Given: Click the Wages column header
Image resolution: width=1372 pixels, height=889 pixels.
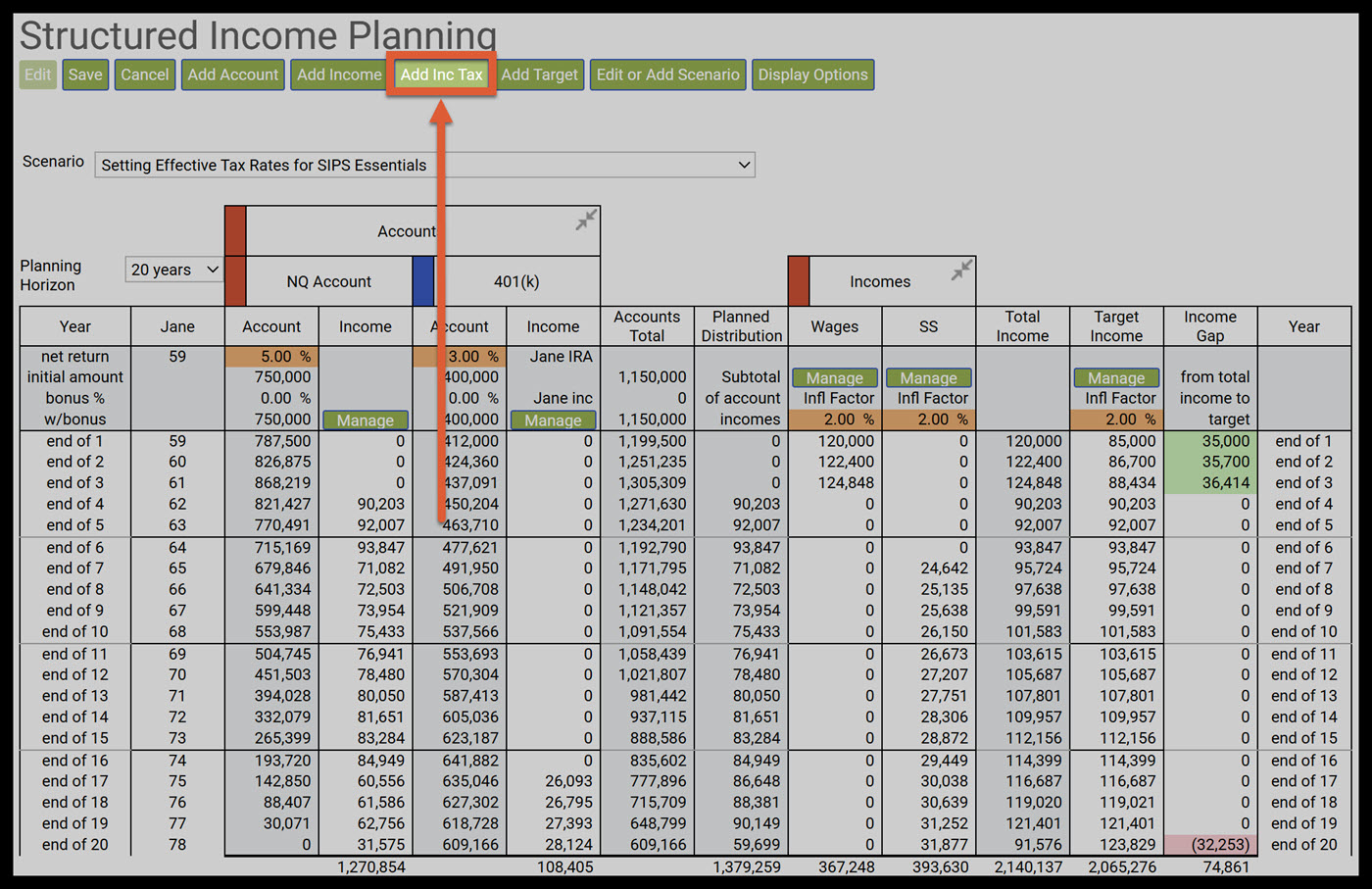Looking at the screenshot, I should pos(835,326).
